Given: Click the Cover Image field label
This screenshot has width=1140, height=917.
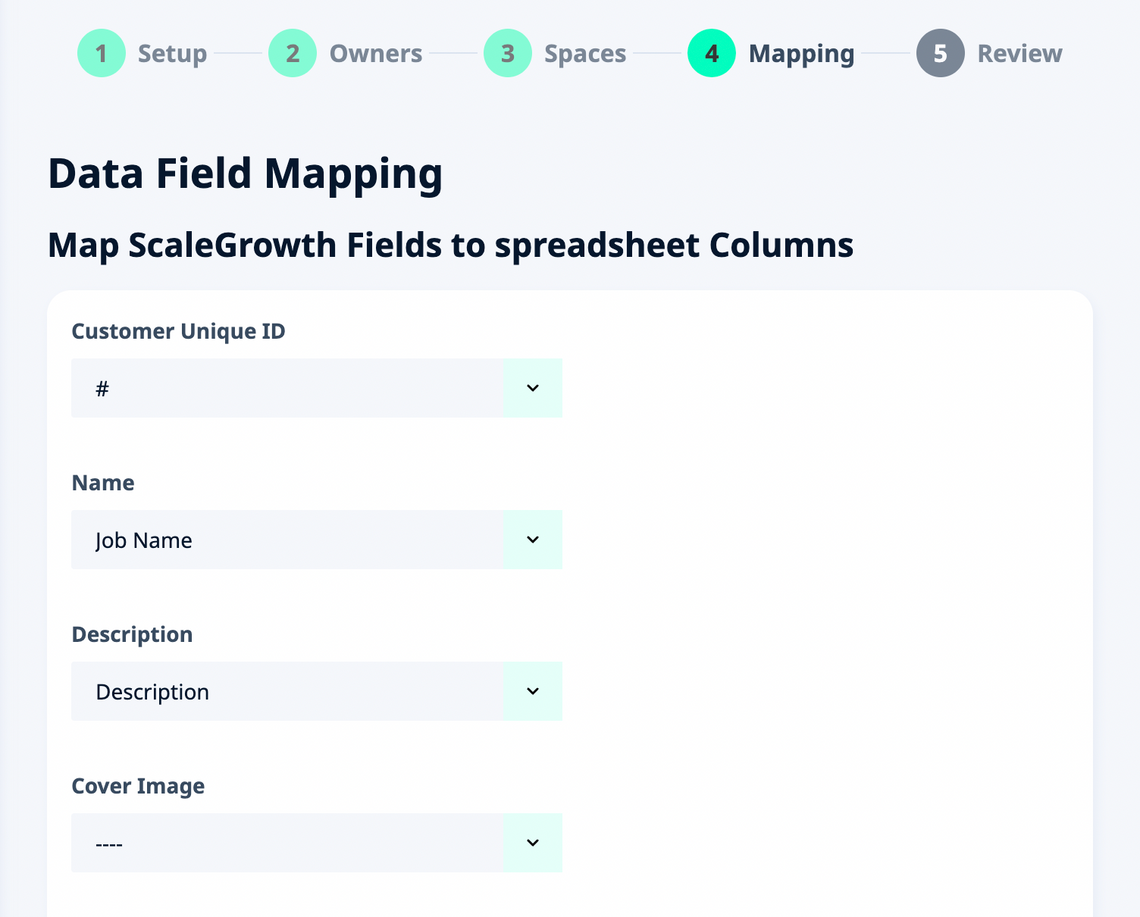Looking at the screenshot, I should tap(138, 786).
